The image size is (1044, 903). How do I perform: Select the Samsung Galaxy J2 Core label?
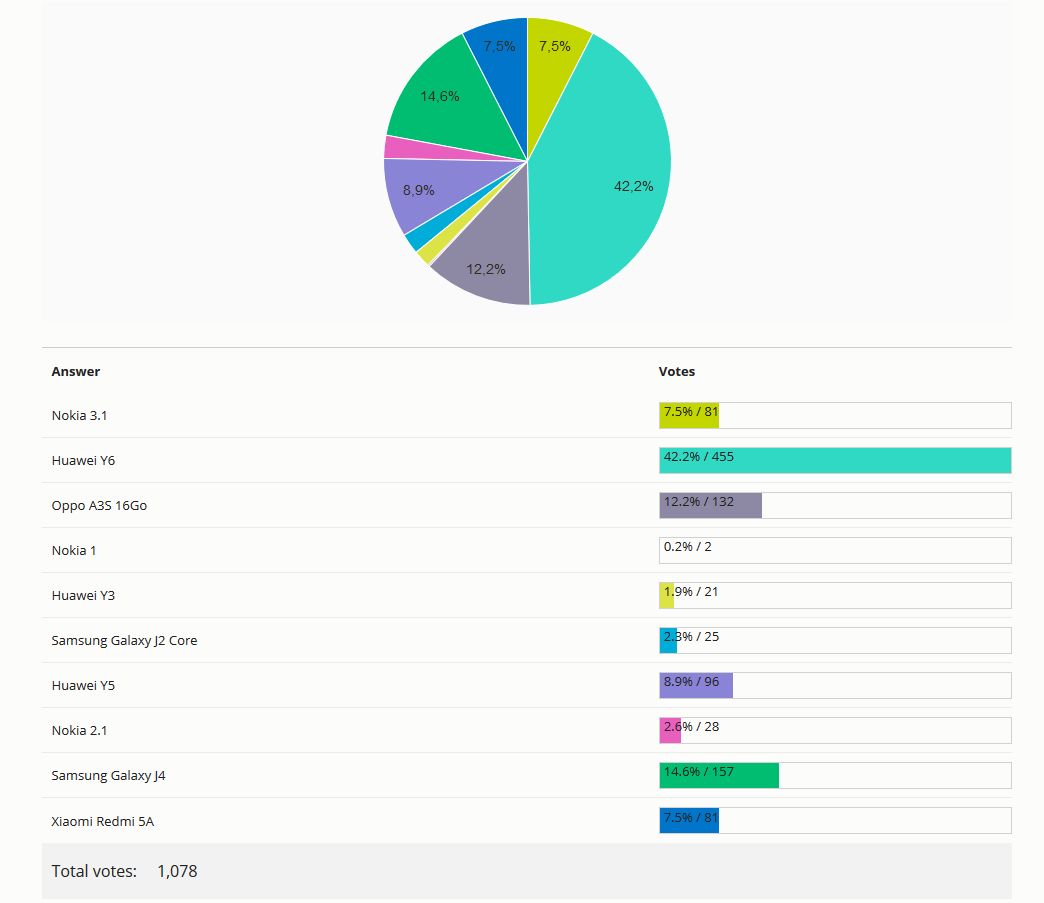click(124, 640)
